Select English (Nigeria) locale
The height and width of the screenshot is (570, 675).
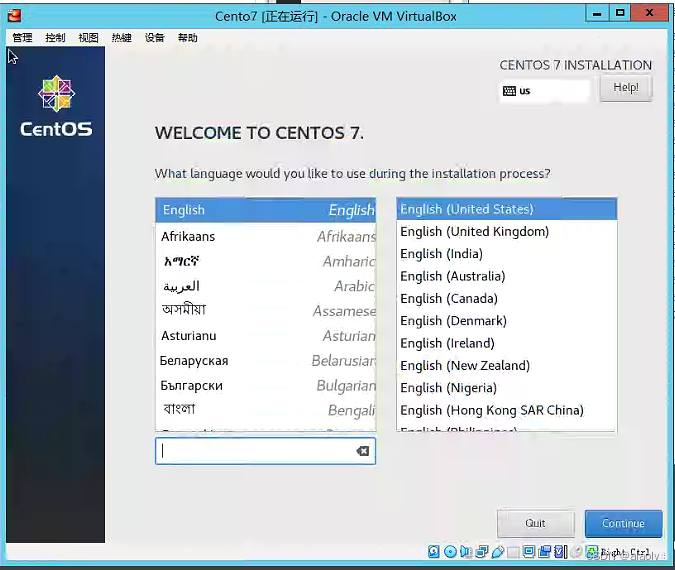click(x=507, y=388)
